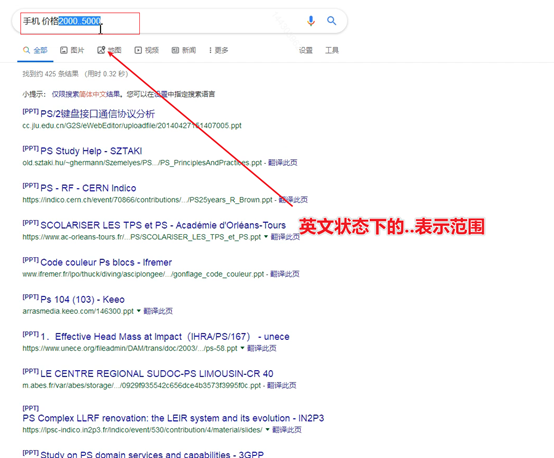The width and height of the screenshot is (554, 458).
Task: Click the old.sztaki.hu URL text
Action: (x=142, y=163)
